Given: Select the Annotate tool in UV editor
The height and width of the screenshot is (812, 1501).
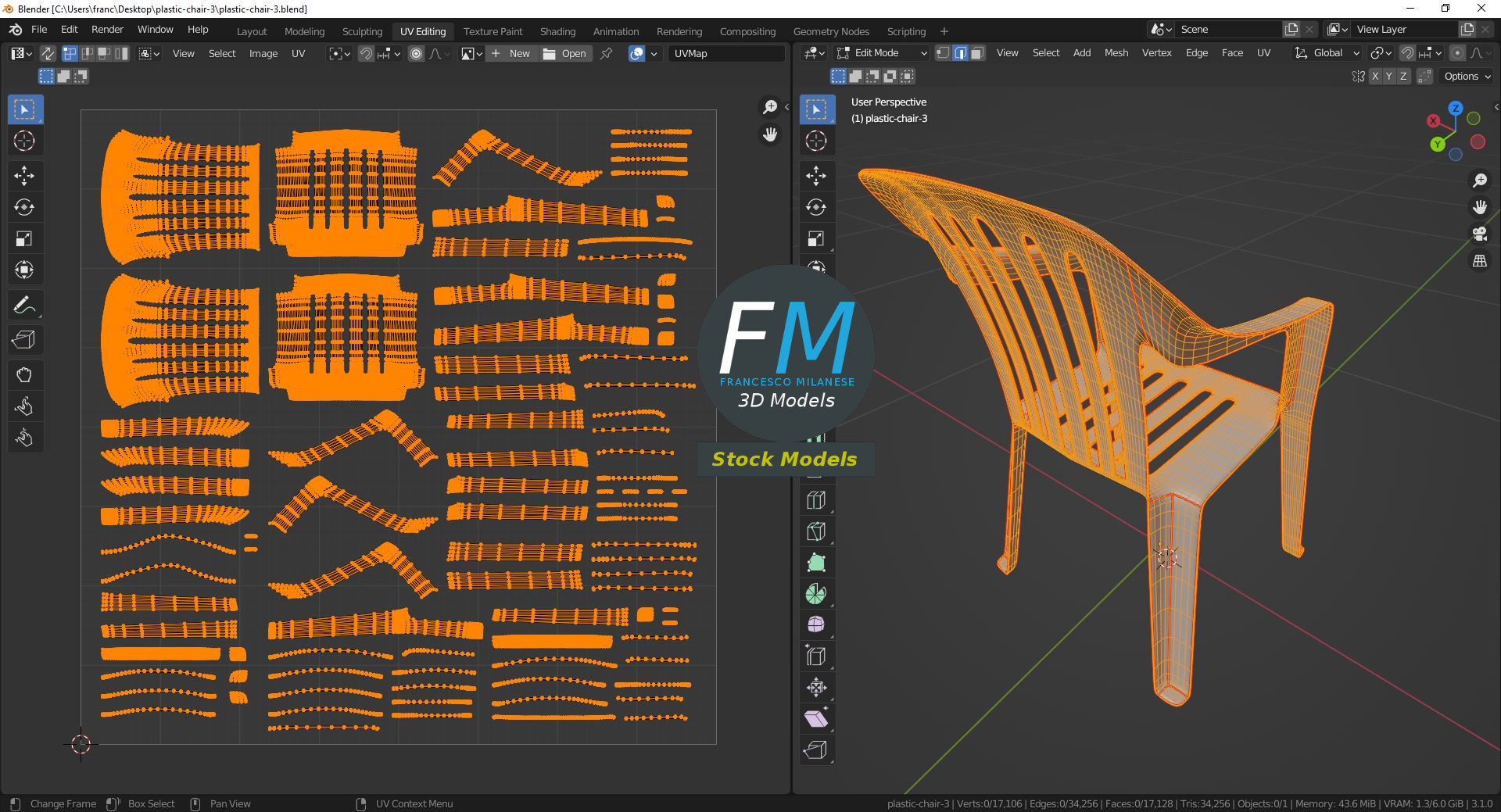Looking at the screenshot, I should click(x=24, y=305).
